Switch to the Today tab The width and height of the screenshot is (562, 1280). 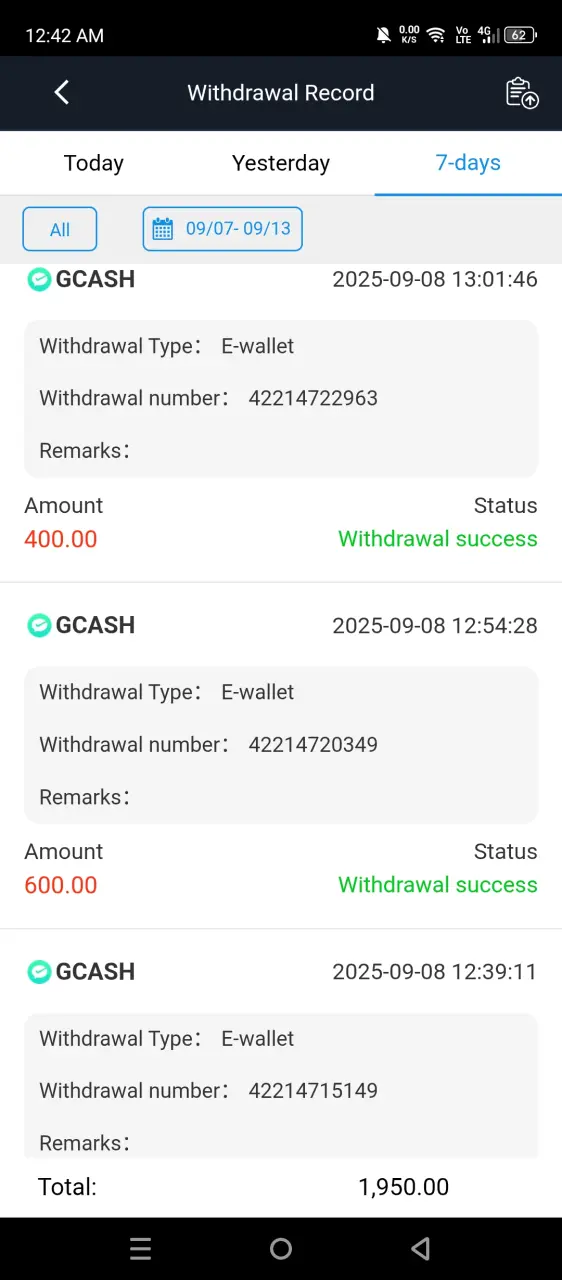94,163
